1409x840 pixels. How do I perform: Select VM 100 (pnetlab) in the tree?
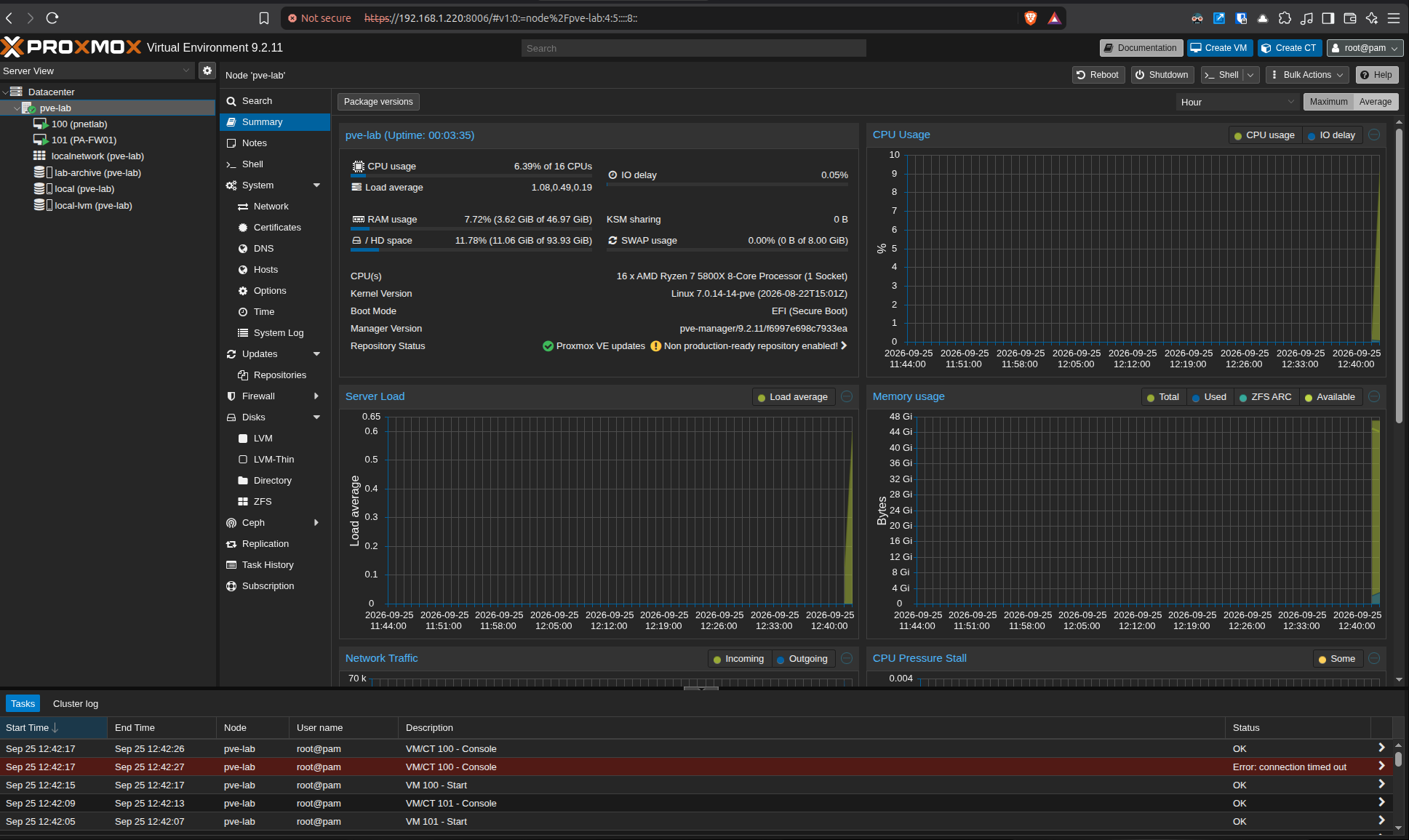click(x=79, y=124)
